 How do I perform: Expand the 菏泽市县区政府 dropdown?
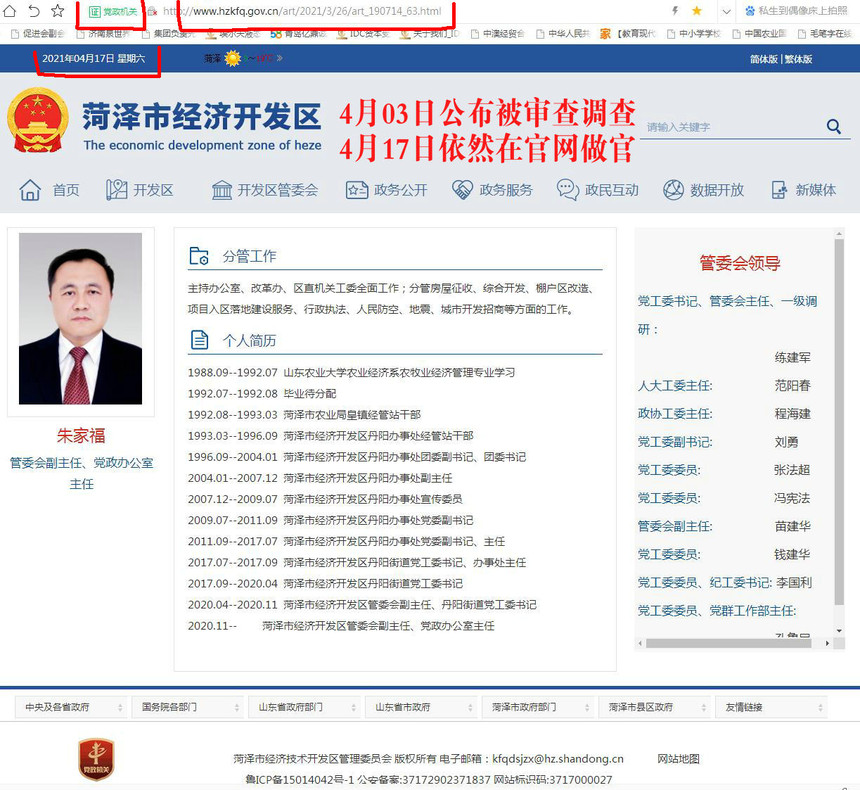[x=655, y=707]
